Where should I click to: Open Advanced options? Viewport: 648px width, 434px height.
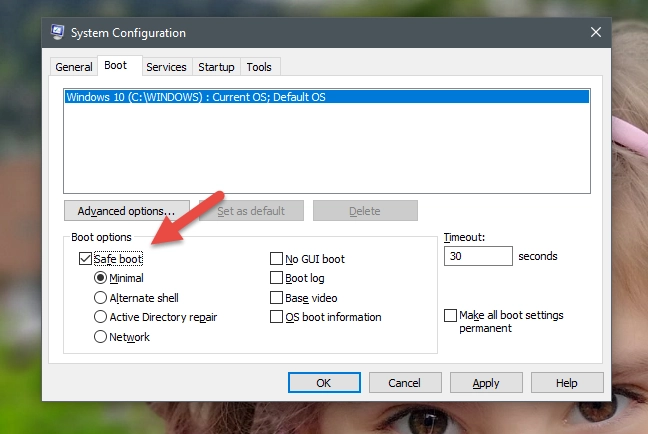tap(127, 211)
